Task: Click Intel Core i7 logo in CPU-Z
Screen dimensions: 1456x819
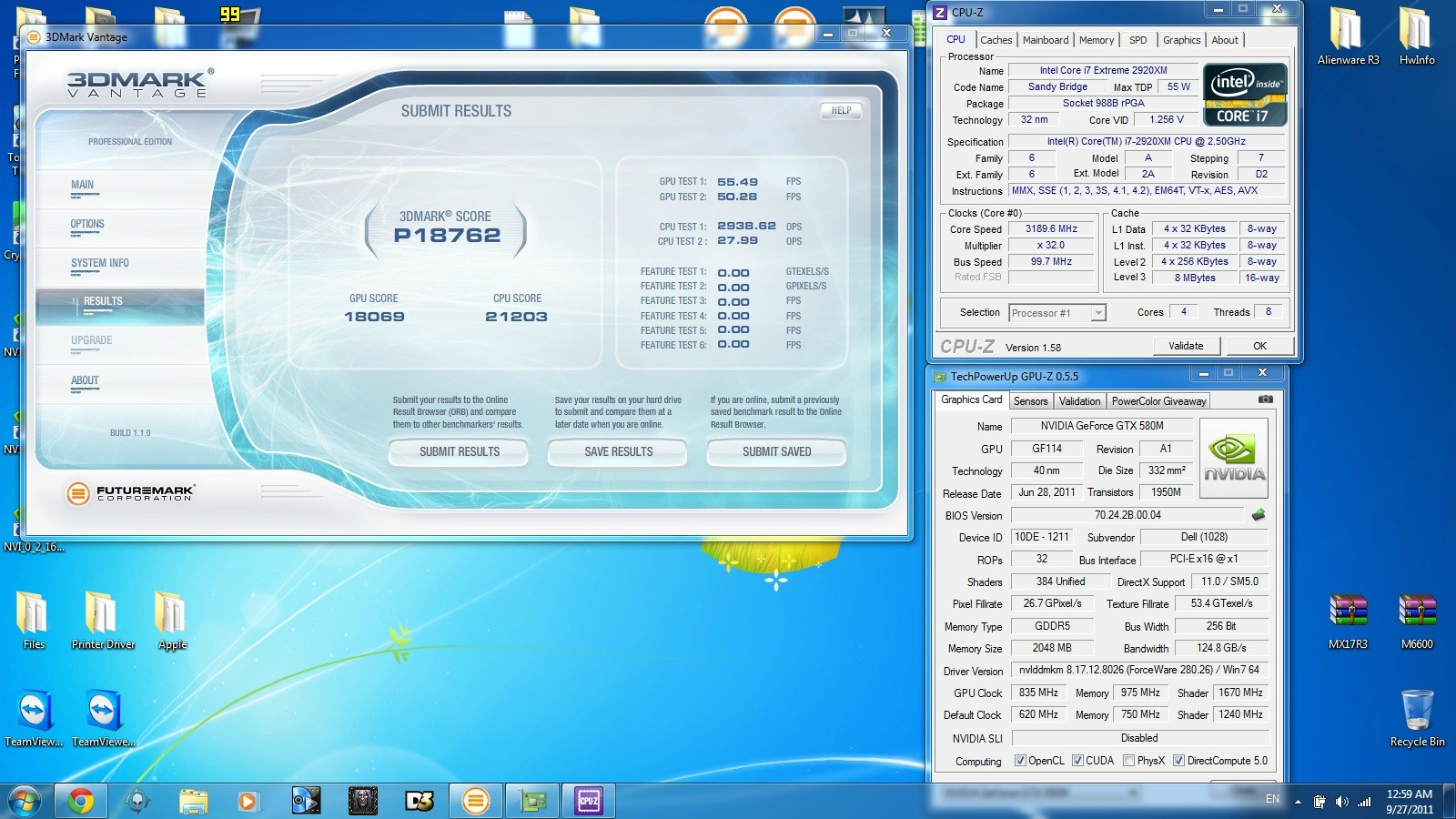Action: [x=1245, y=94]
